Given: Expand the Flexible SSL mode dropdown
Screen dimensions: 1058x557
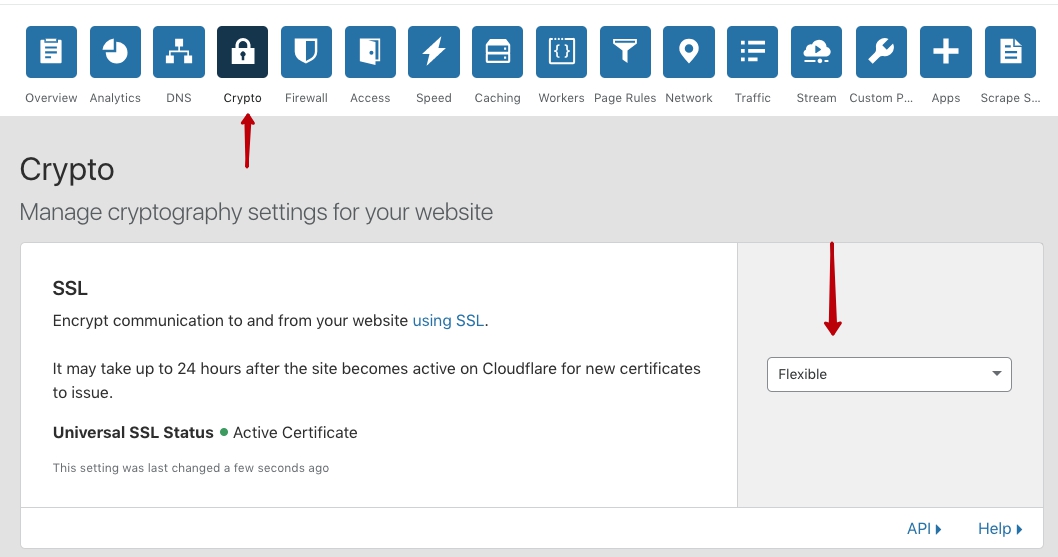Looking at the screenshot, I should coord(889,374).
